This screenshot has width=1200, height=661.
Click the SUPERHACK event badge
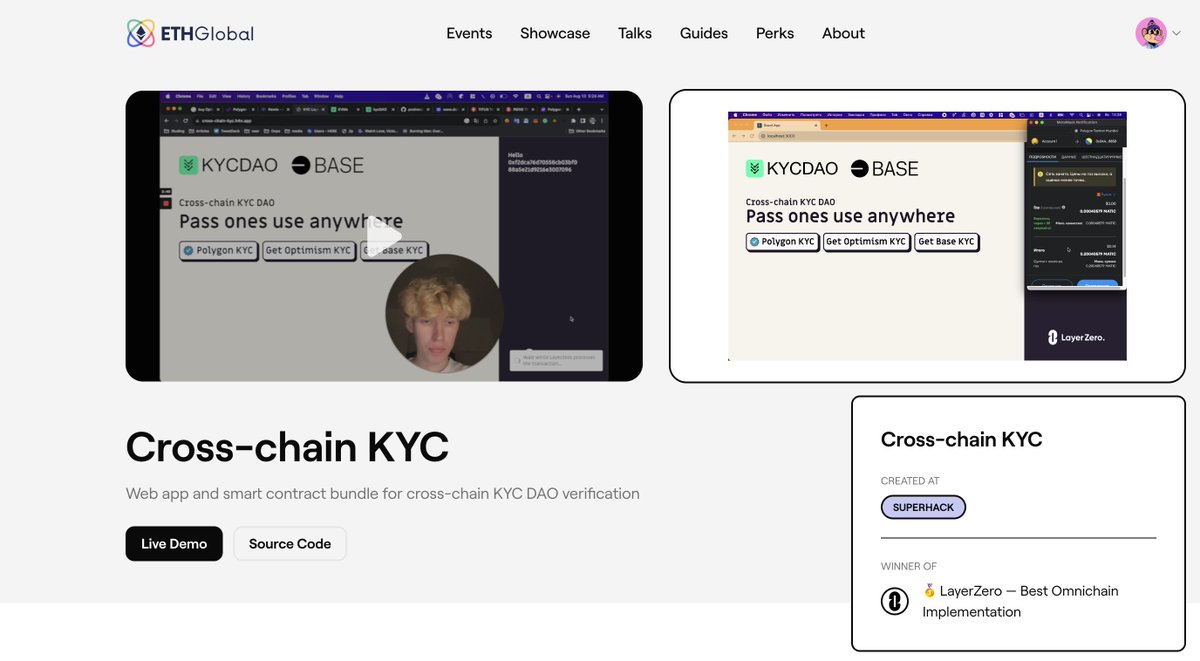click(923, 507)
